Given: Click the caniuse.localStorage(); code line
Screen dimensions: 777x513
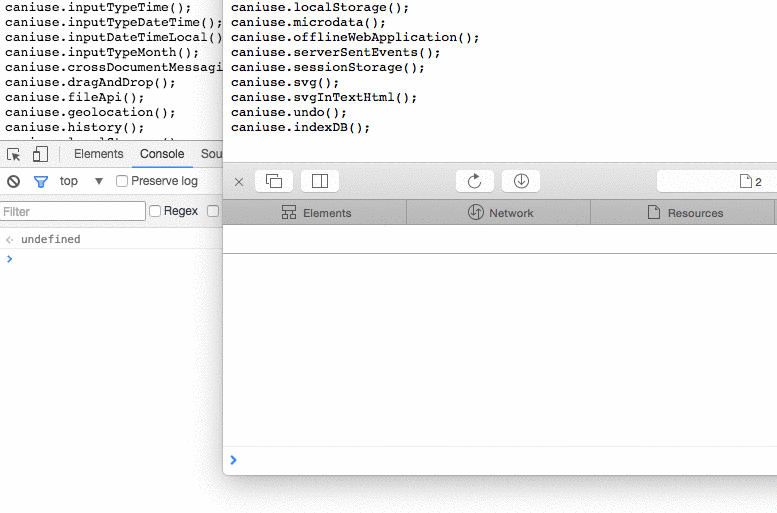Looking at the screenshot, I should tap(320, 7).
